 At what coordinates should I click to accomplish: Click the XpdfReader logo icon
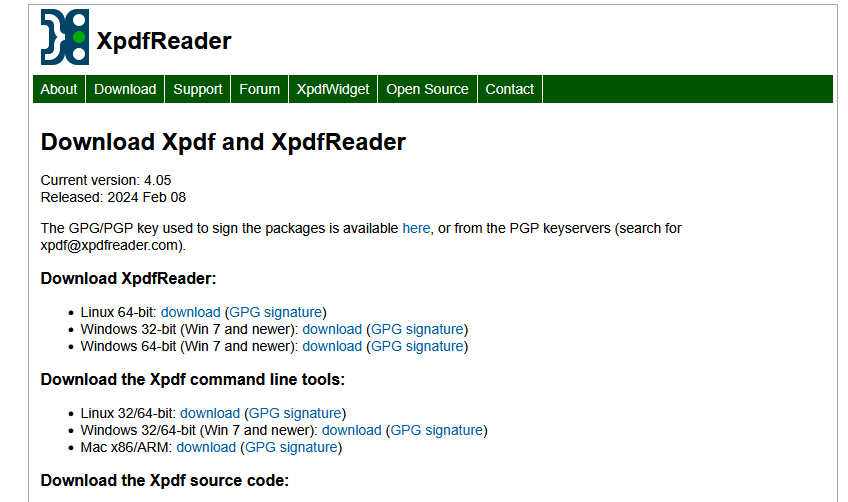click(x=64, y=37)
